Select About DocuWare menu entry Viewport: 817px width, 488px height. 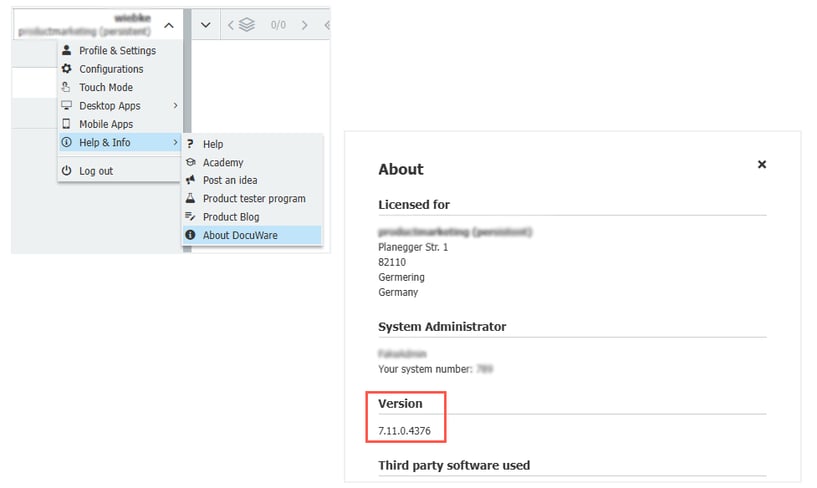(240, 236)
